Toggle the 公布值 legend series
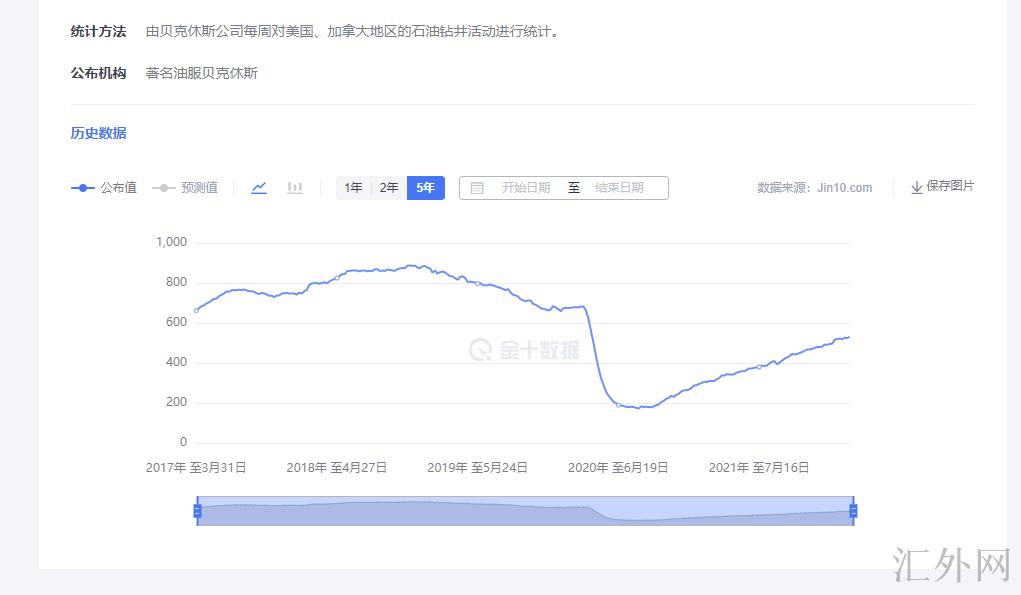 [x=104, y=187]
